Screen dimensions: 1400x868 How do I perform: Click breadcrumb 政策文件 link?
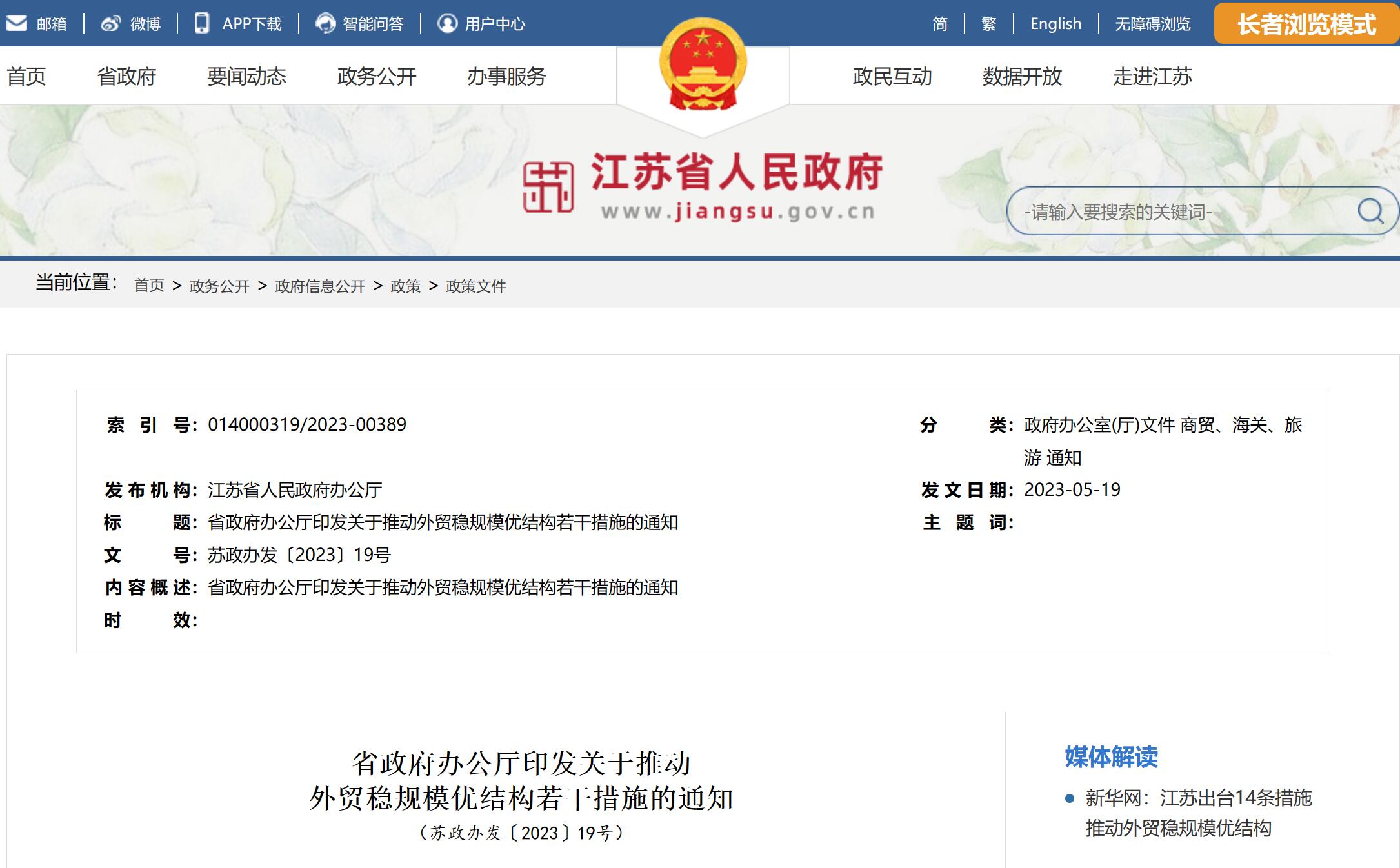point(476,286)
